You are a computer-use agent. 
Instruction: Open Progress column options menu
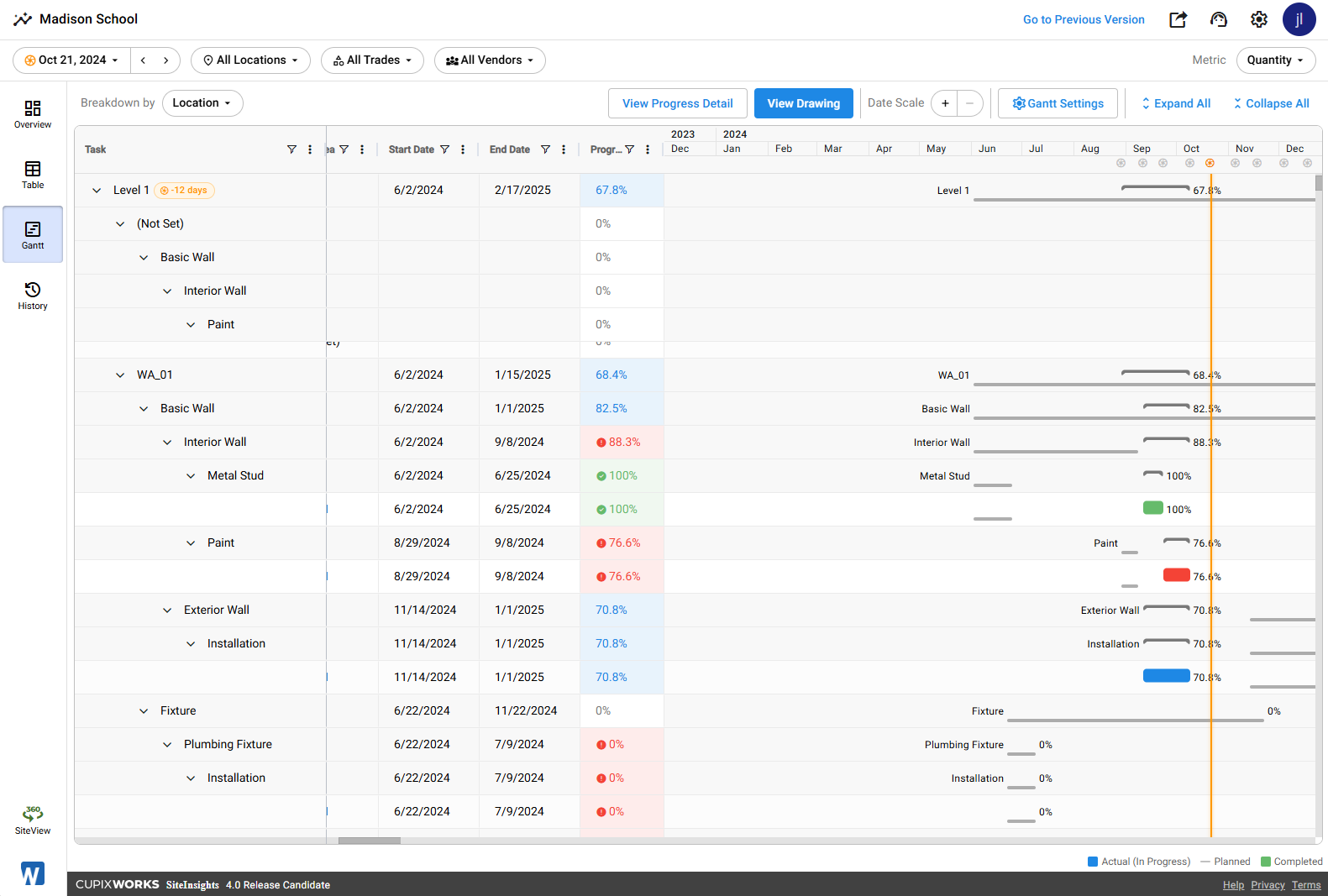coord(648,149)
